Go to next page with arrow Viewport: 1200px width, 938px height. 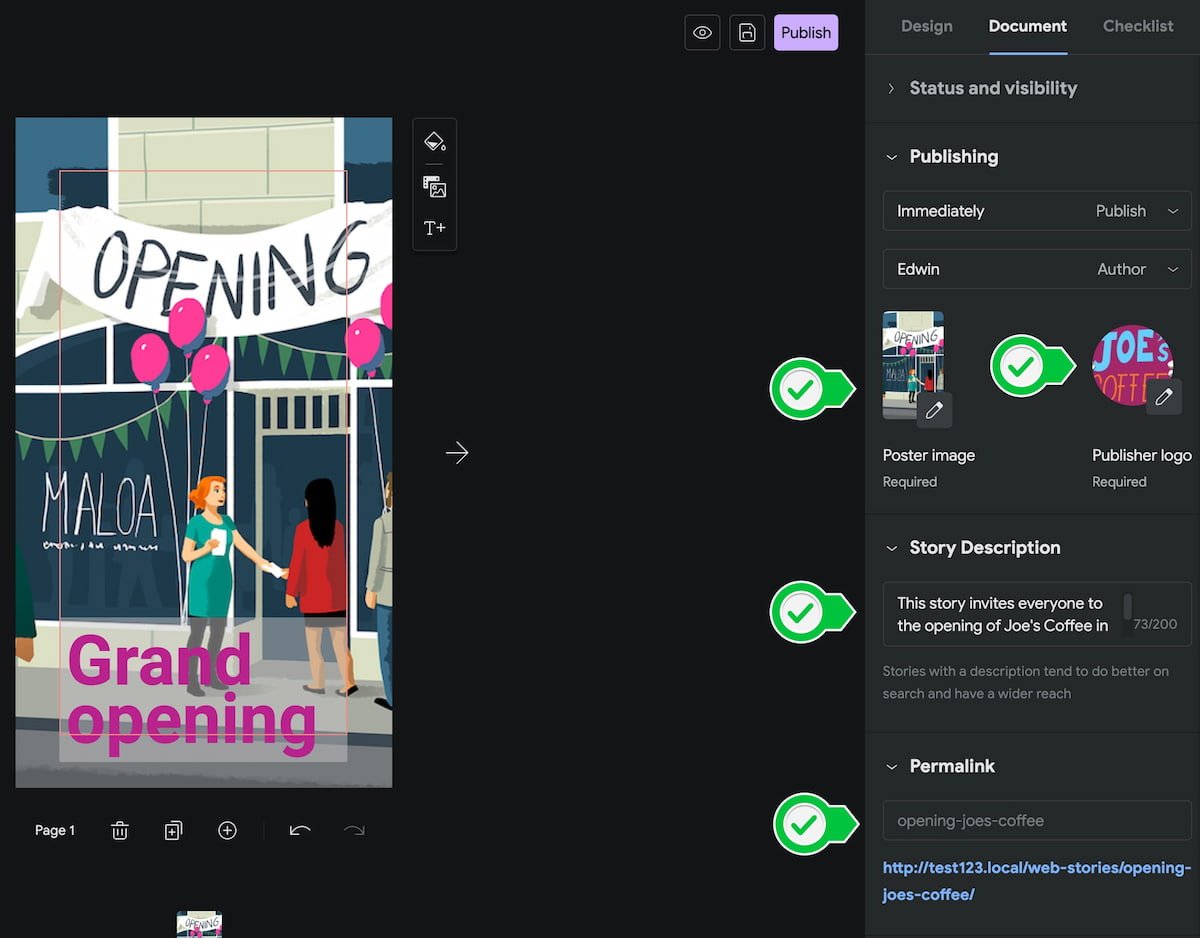(457, 453)
